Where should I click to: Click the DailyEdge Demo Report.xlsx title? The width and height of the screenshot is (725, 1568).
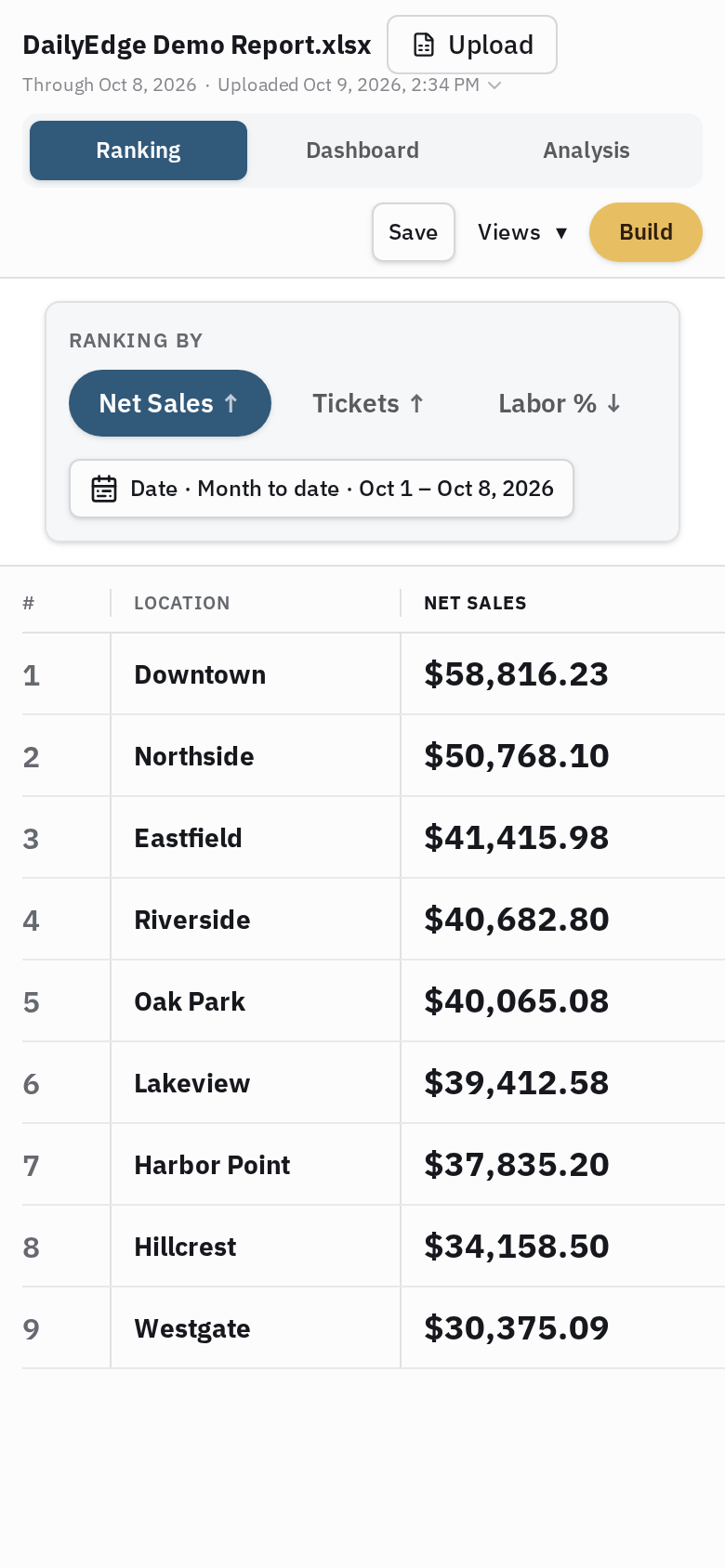tap(197, 45)
